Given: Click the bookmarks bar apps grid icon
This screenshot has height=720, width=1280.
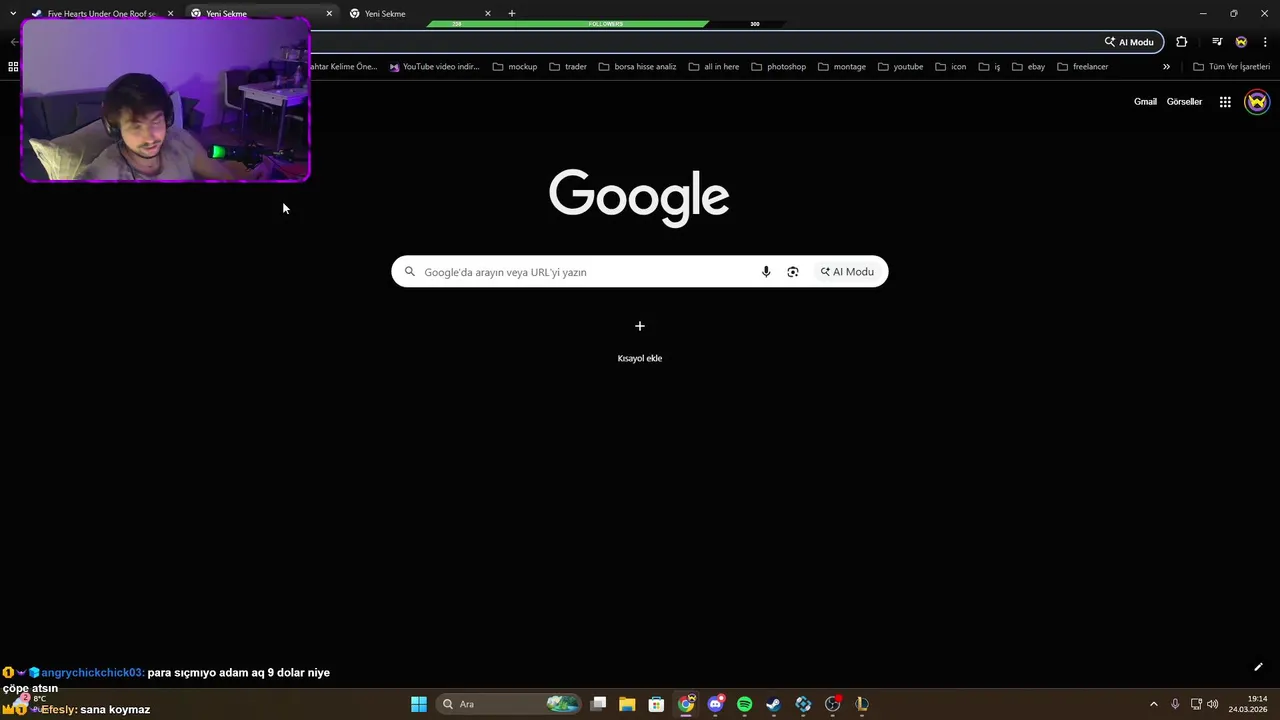Looking at the screenshot, I should click(x=13, y=67).
